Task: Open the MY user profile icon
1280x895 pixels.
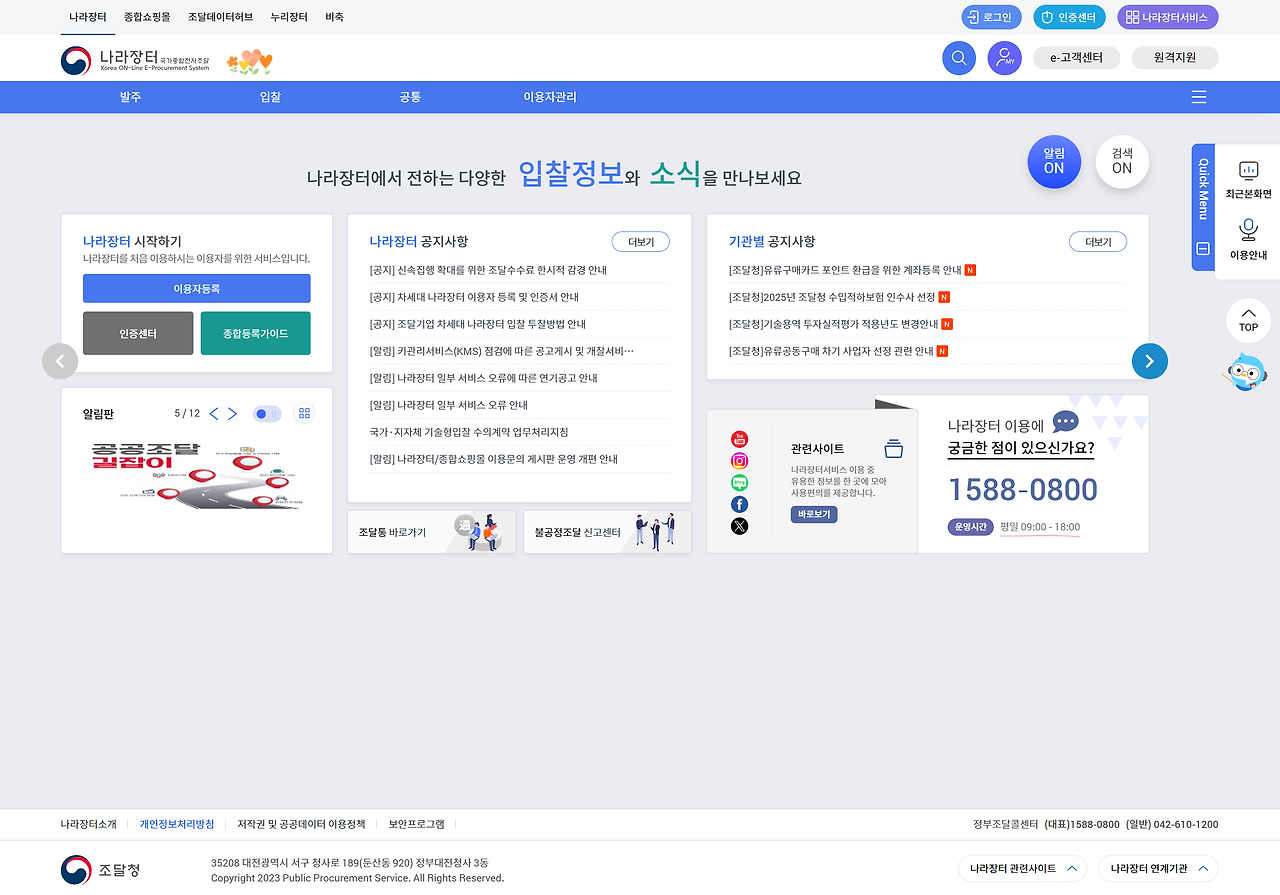Action: tap(1004, 58)
